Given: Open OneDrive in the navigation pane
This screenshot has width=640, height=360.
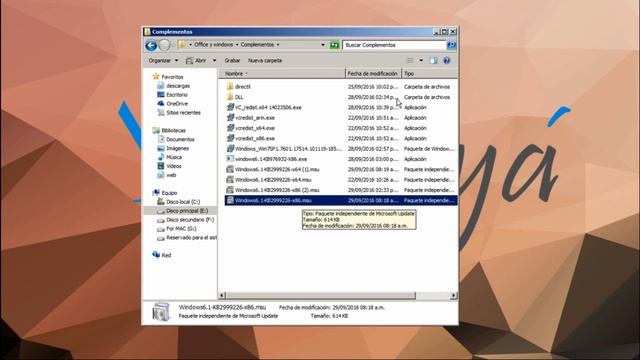Looking at the screenshot, I should 177,104.
